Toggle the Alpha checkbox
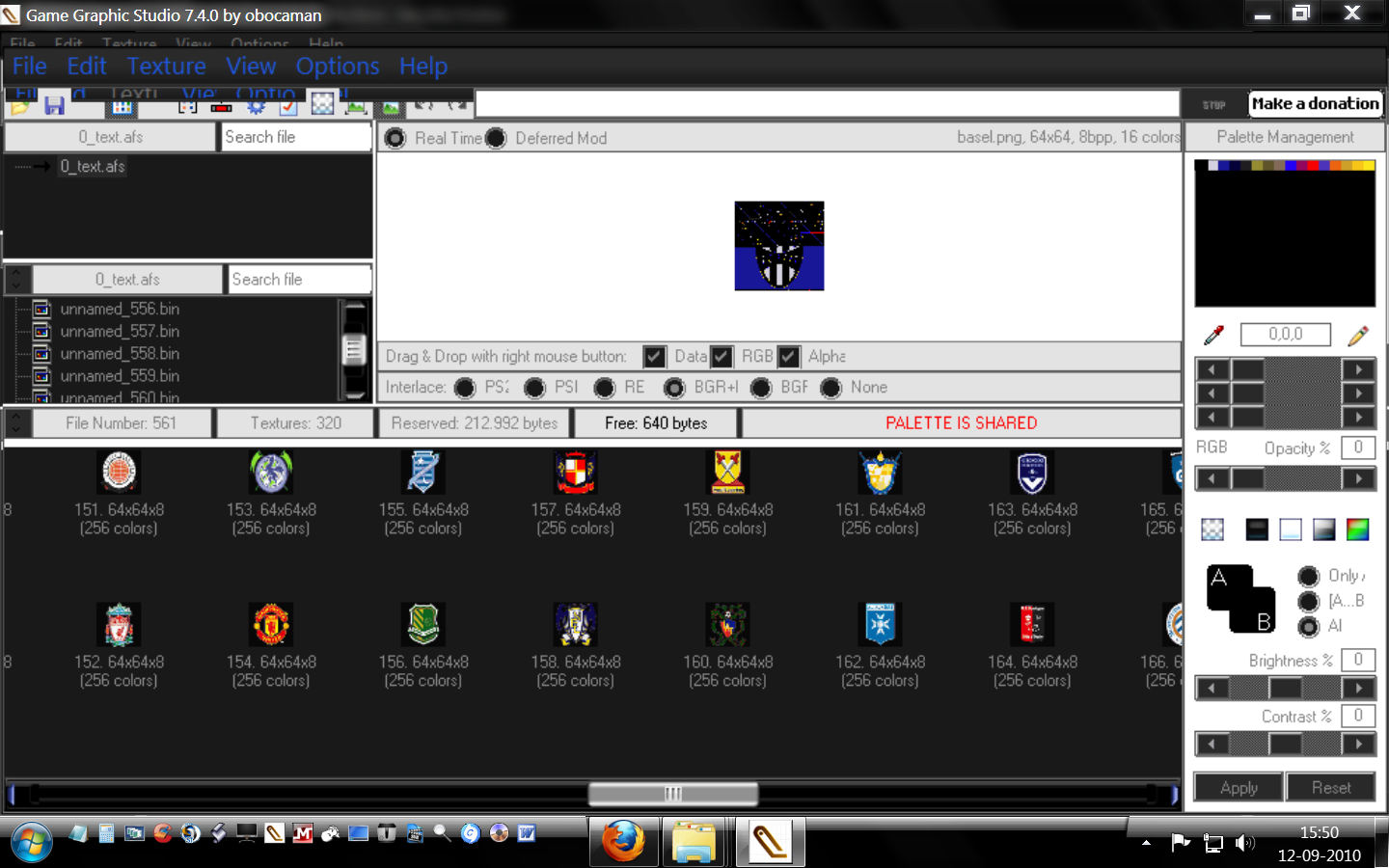 (x=788, y=357)
